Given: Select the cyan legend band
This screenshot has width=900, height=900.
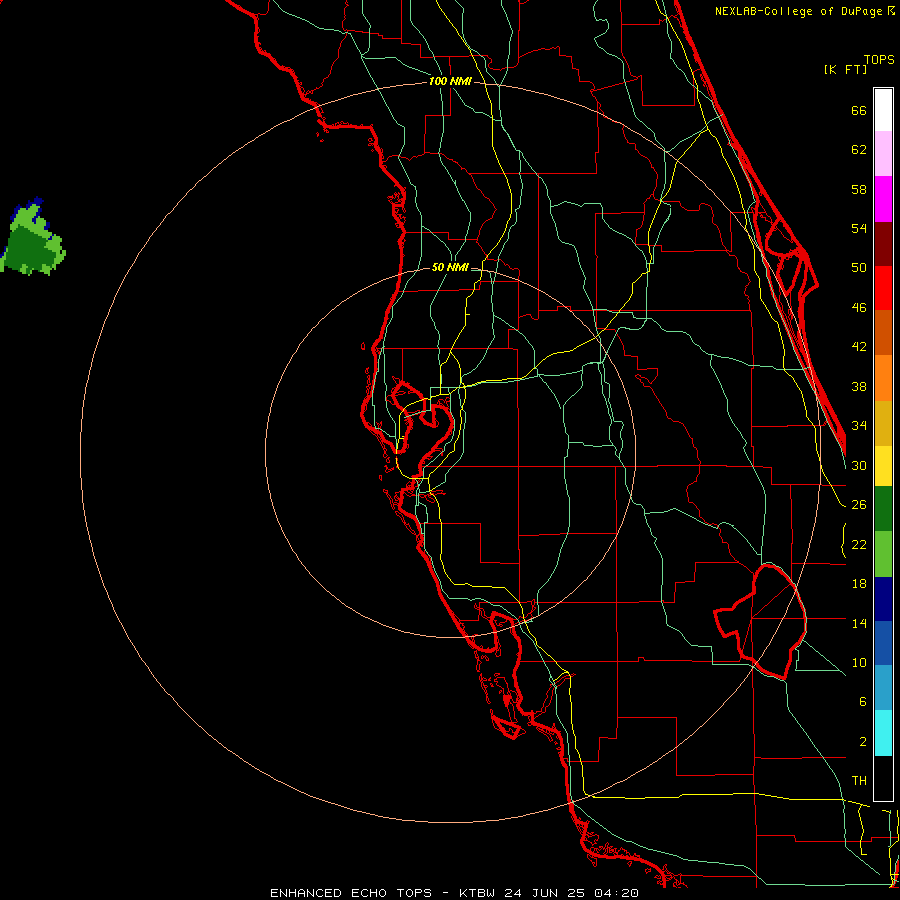Looking at the screenshot, I should click(883, 733).
